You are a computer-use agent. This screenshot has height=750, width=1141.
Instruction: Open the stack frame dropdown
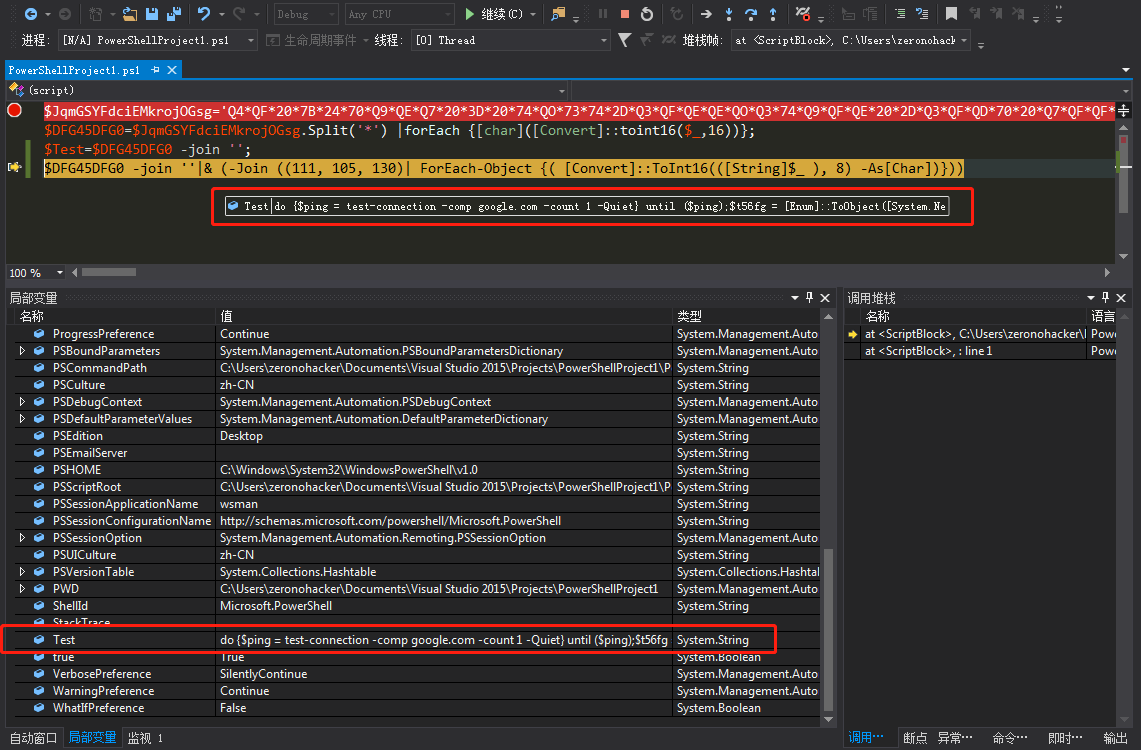[x=851, y=40]
